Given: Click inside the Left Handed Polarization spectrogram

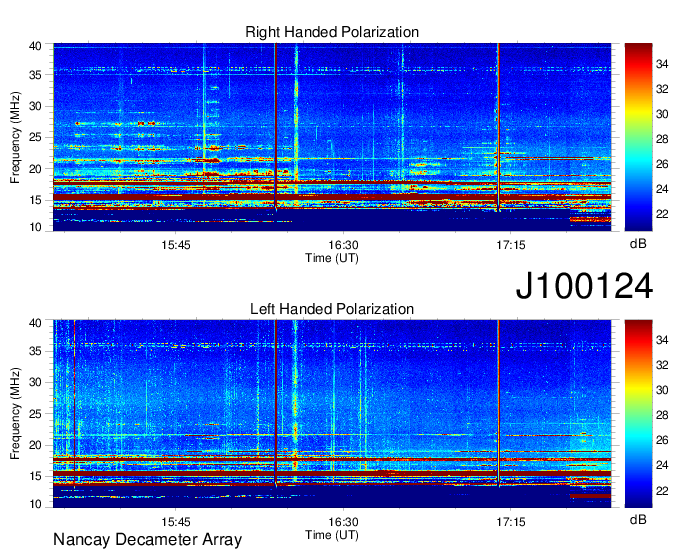Looking at the screenshot, I should coord(332,414).
